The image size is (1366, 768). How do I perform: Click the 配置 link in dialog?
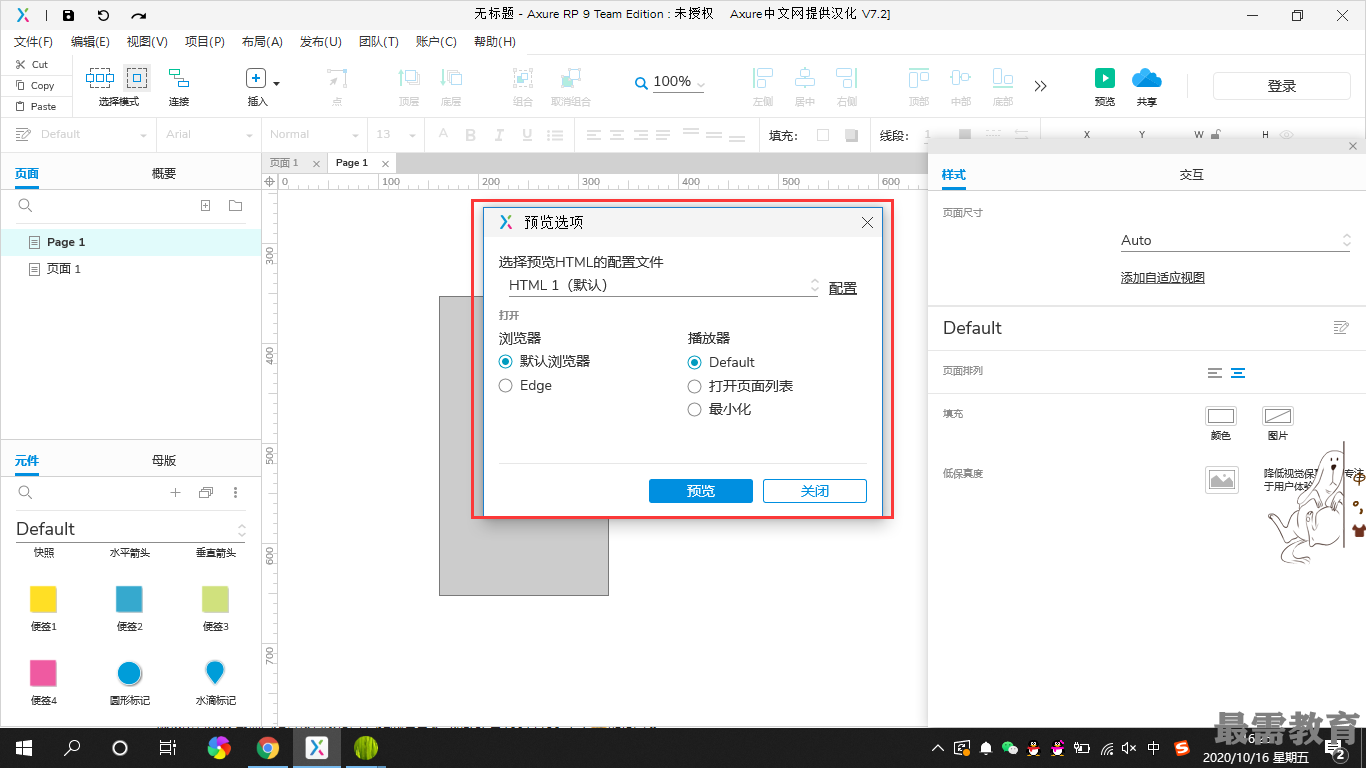pos(843,288)
